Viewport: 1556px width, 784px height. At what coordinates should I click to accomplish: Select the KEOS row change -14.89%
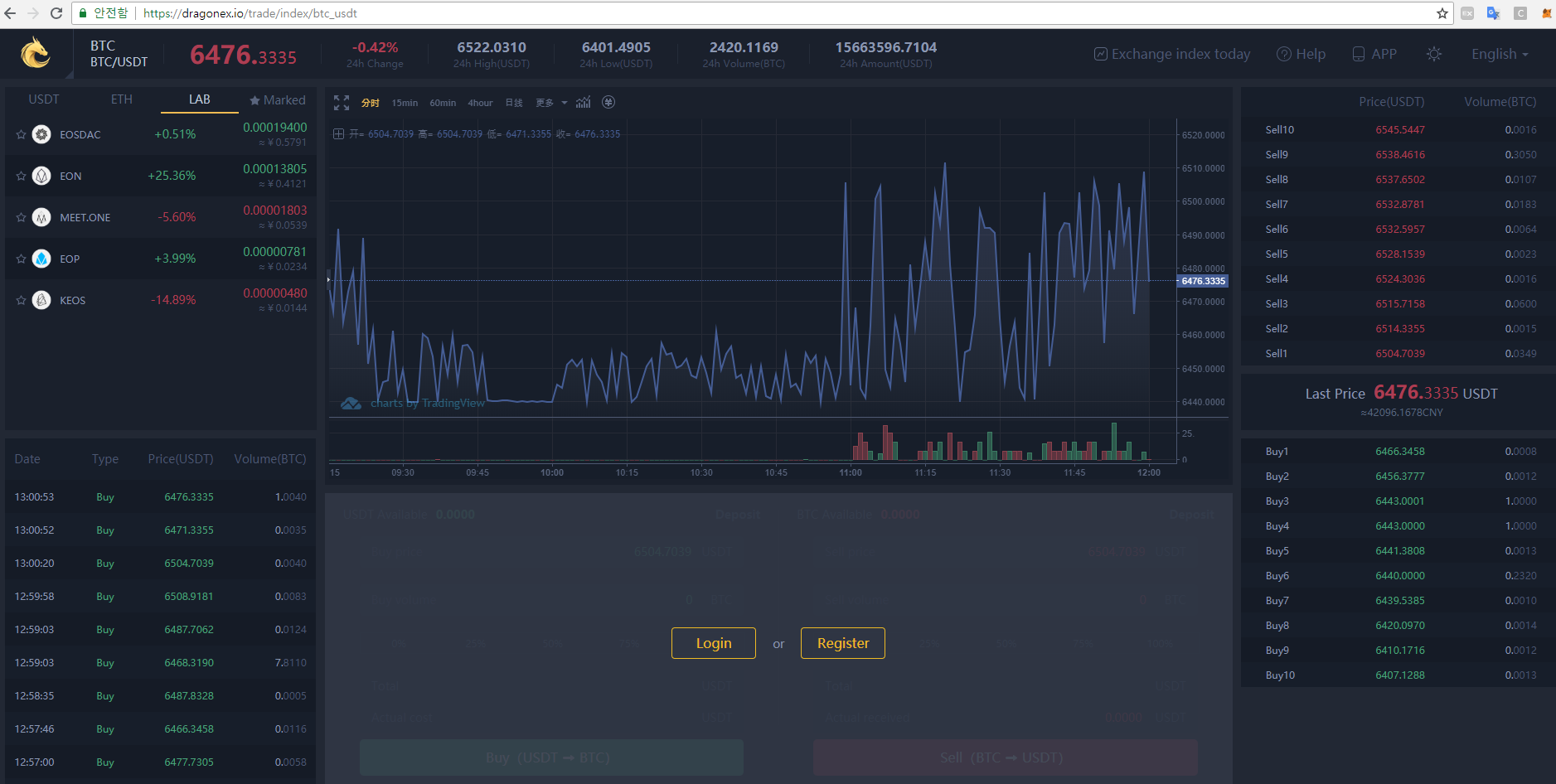[x=173, y=300]
